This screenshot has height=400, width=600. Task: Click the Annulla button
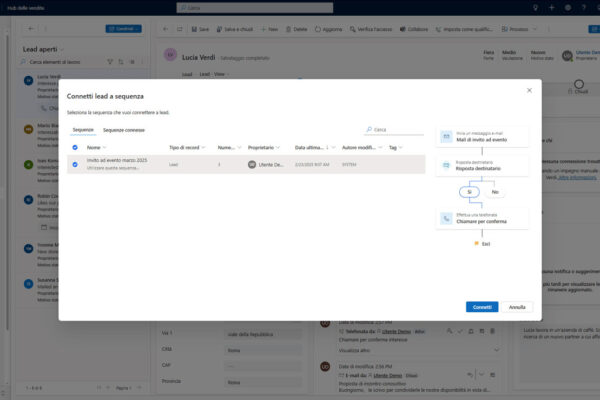517,307
